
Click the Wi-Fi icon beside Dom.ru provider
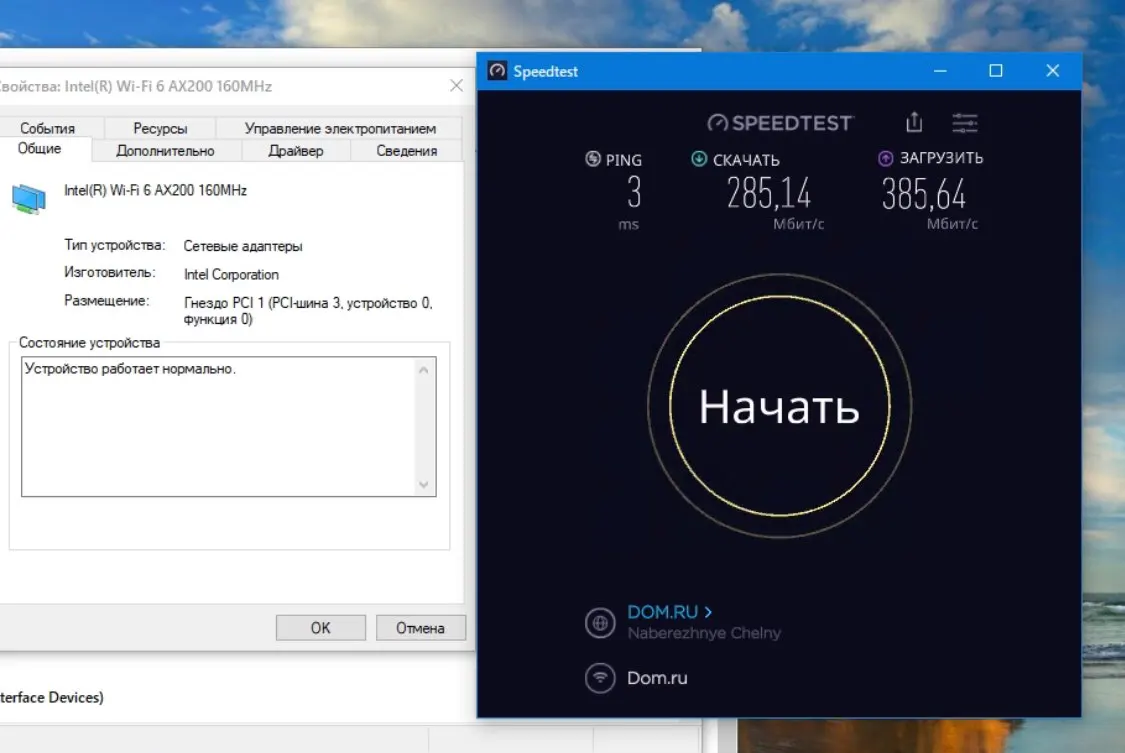[600, 678]
